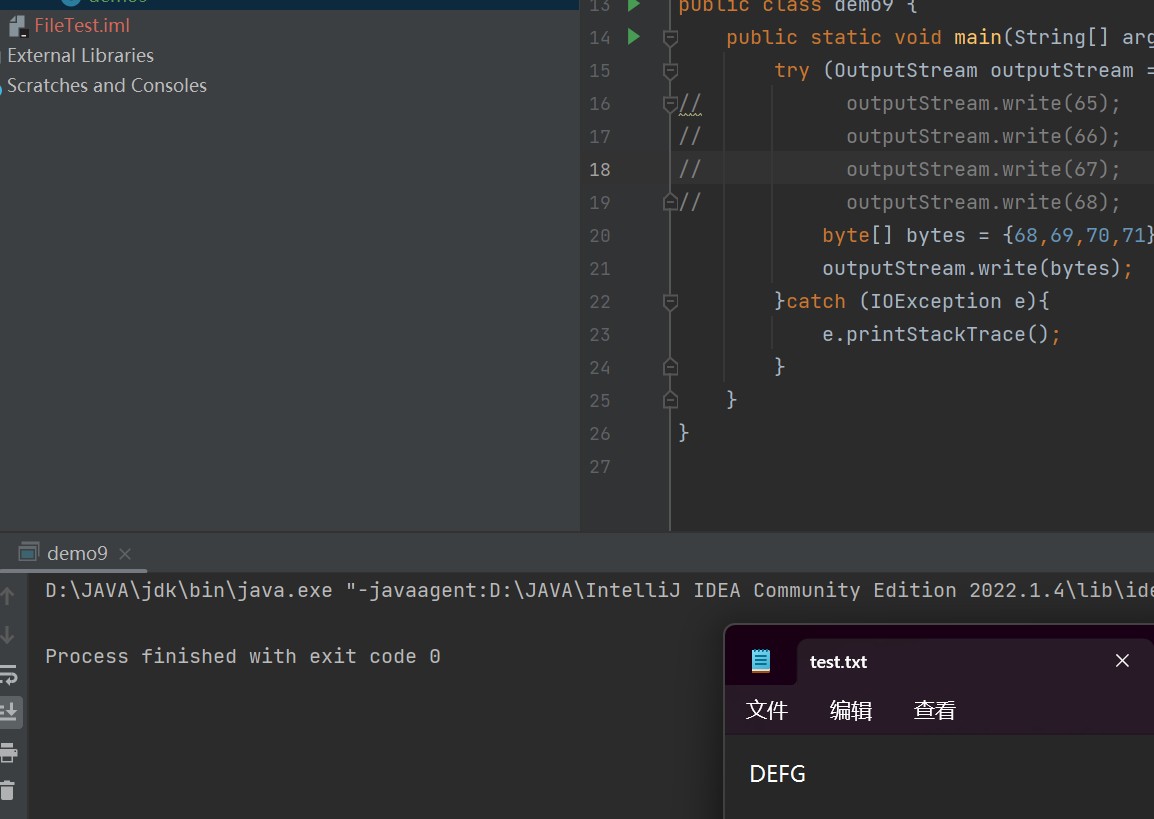Collapse the main method fold at line 14
The image size is (1154, 819).
[x=670, y=38]
